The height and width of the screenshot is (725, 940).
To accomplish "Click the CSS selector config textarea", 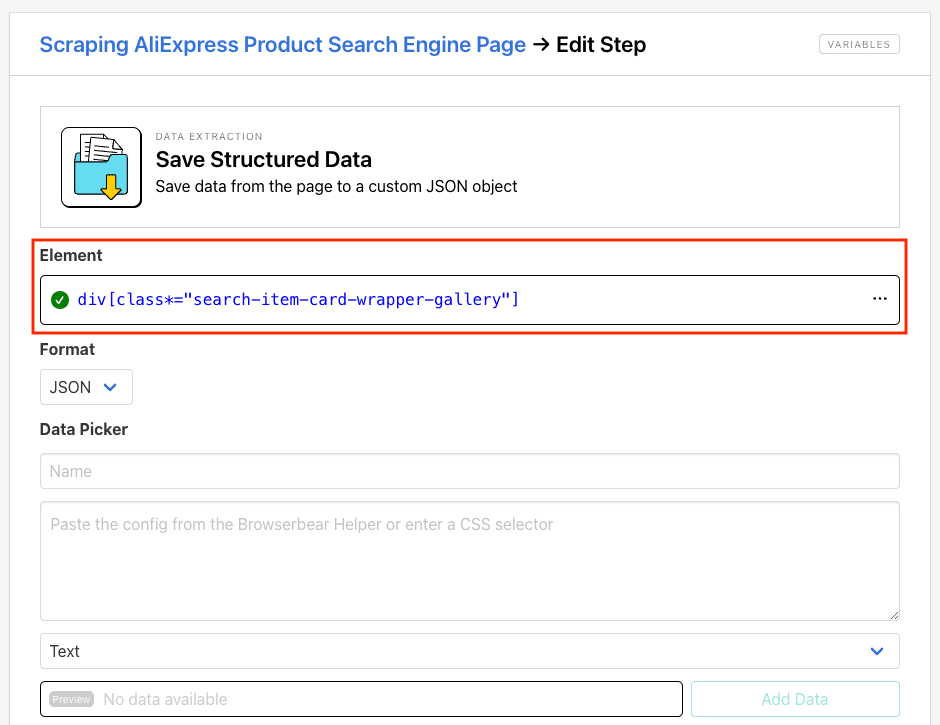I will point(469,561).
